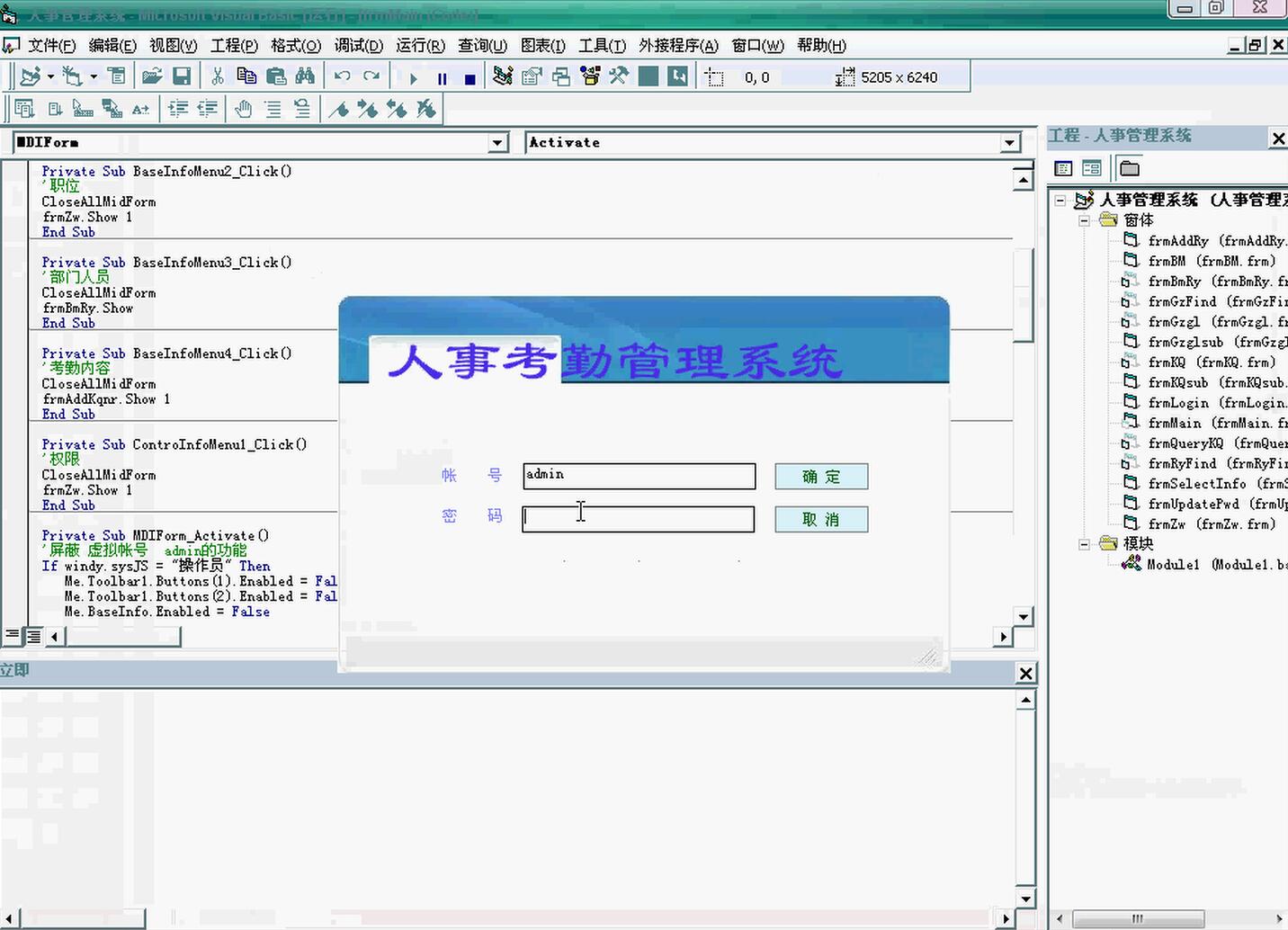
Task: Open the Menu Editor icon
Action: 117,76
